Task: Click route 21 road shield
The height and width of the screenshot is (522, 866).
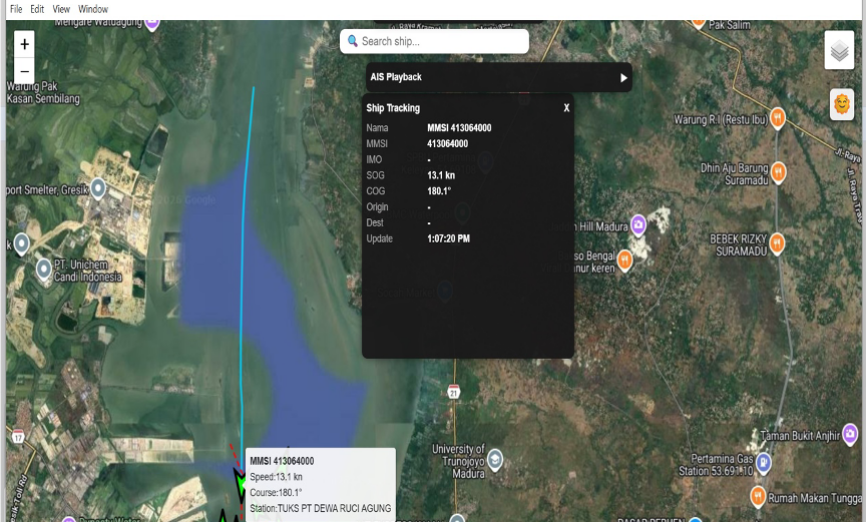Action: pos(453,392)
